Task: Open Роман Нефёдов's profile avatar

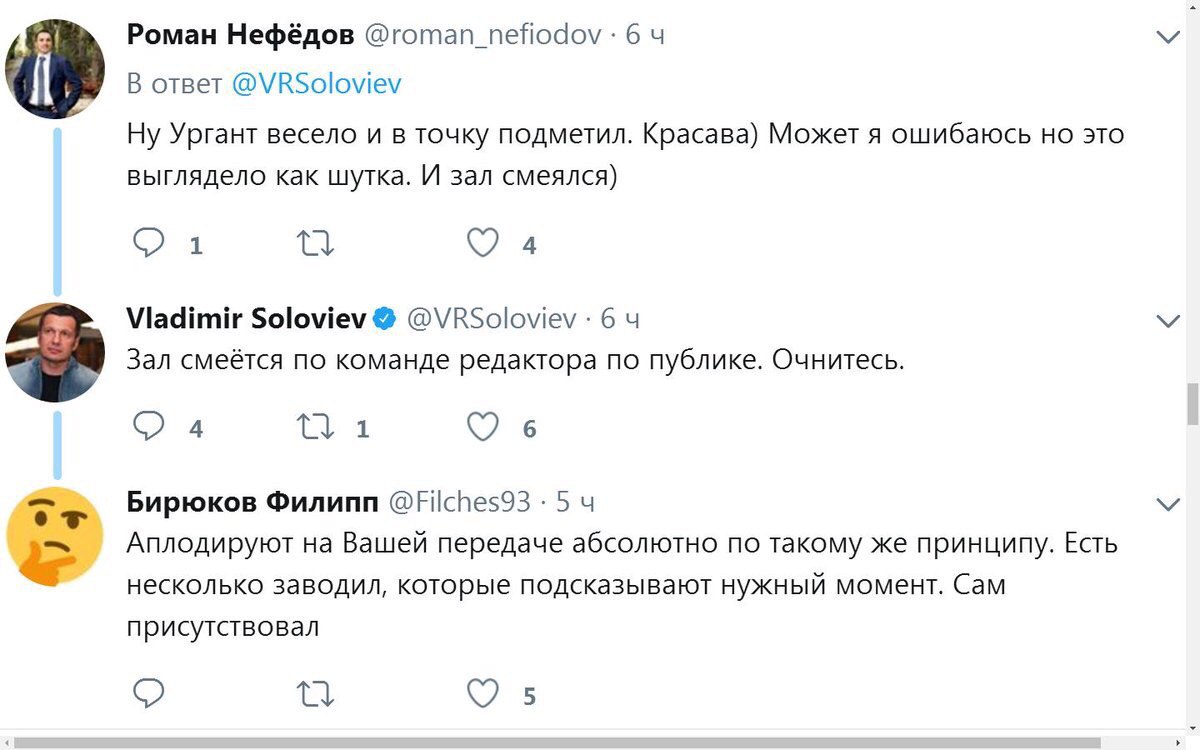Action: [x=55, y=70]
